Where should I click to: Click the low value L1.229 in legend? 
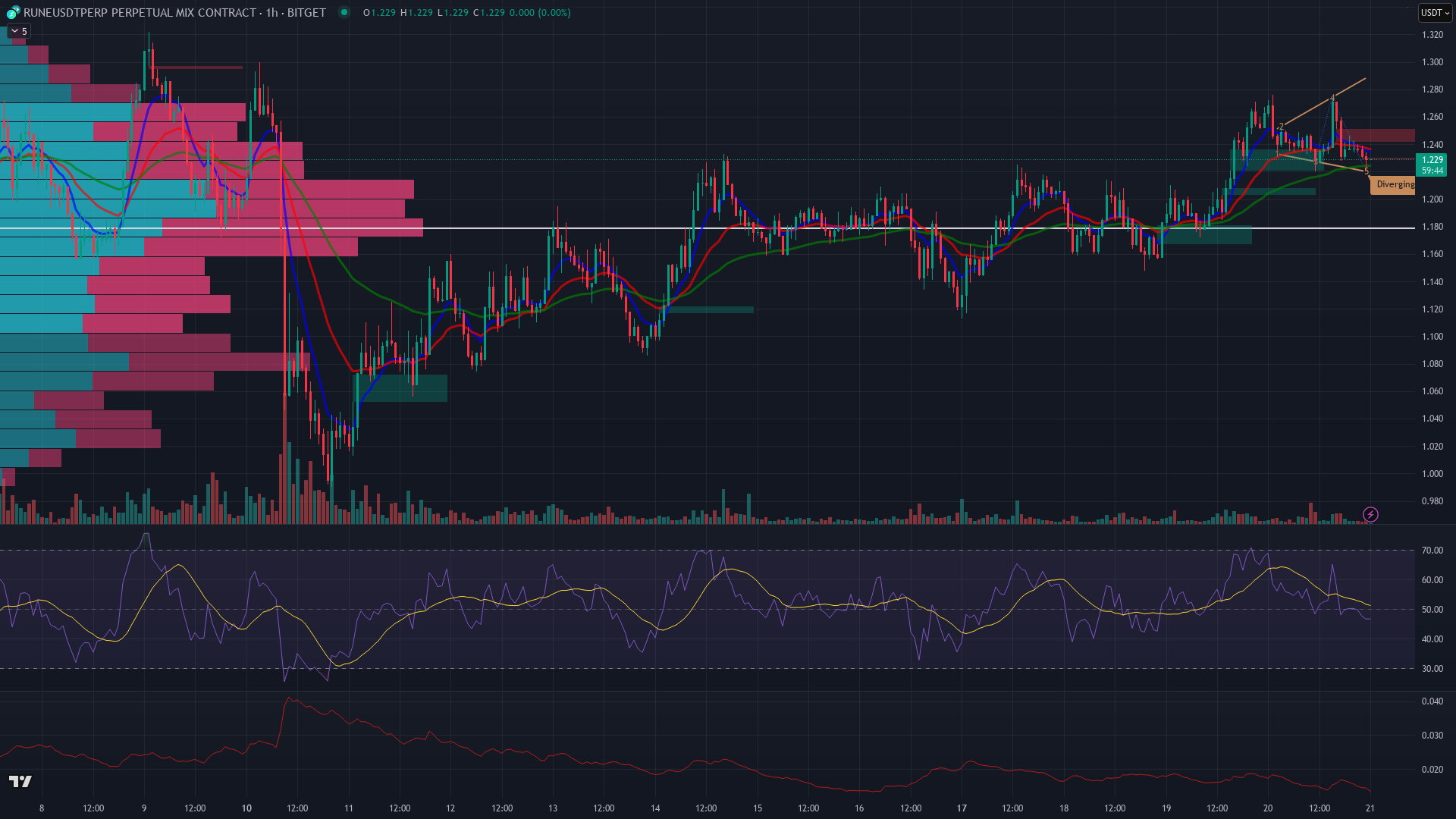452,12
